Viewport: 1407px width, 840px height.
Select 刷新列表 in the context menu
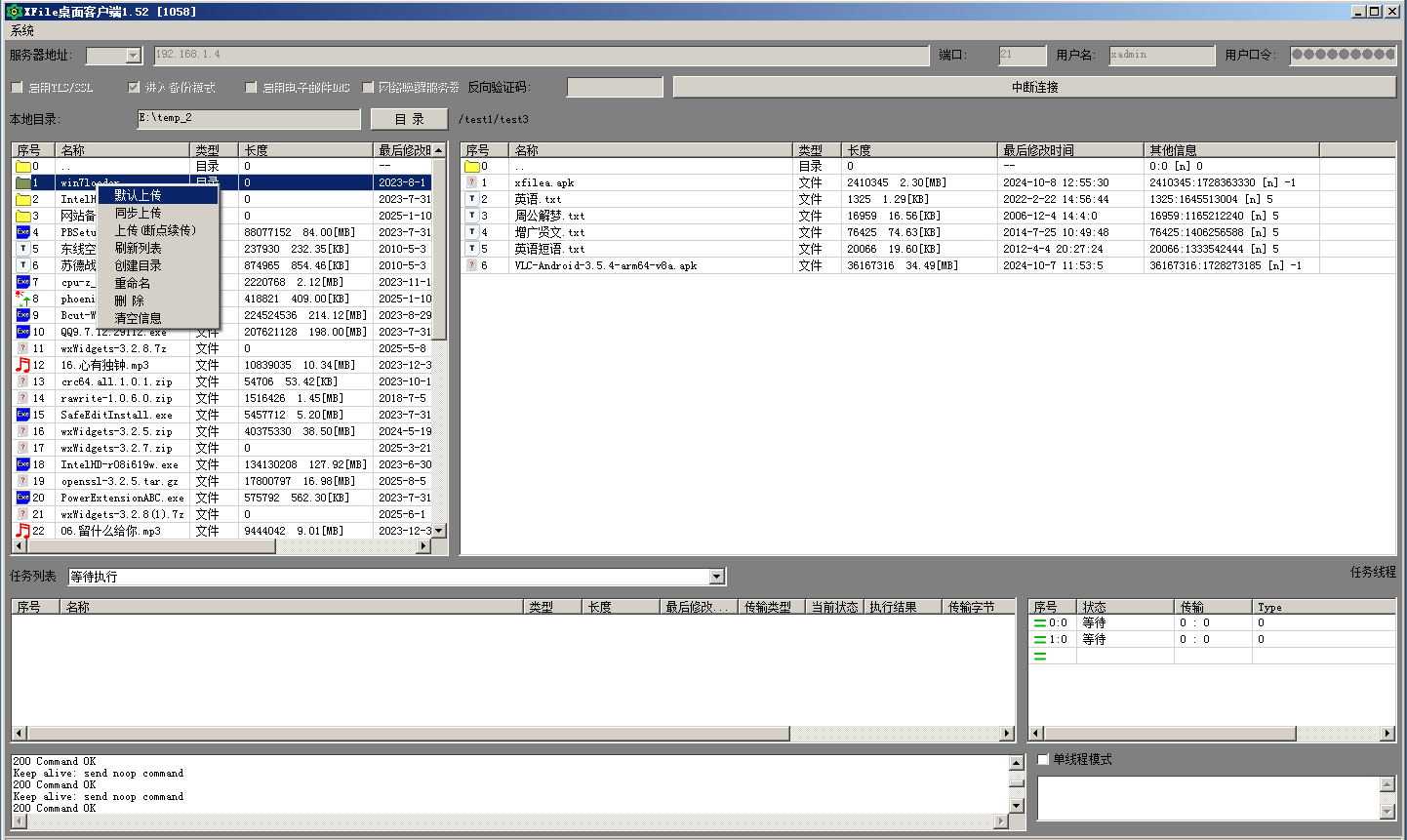[x=158, y=248]
